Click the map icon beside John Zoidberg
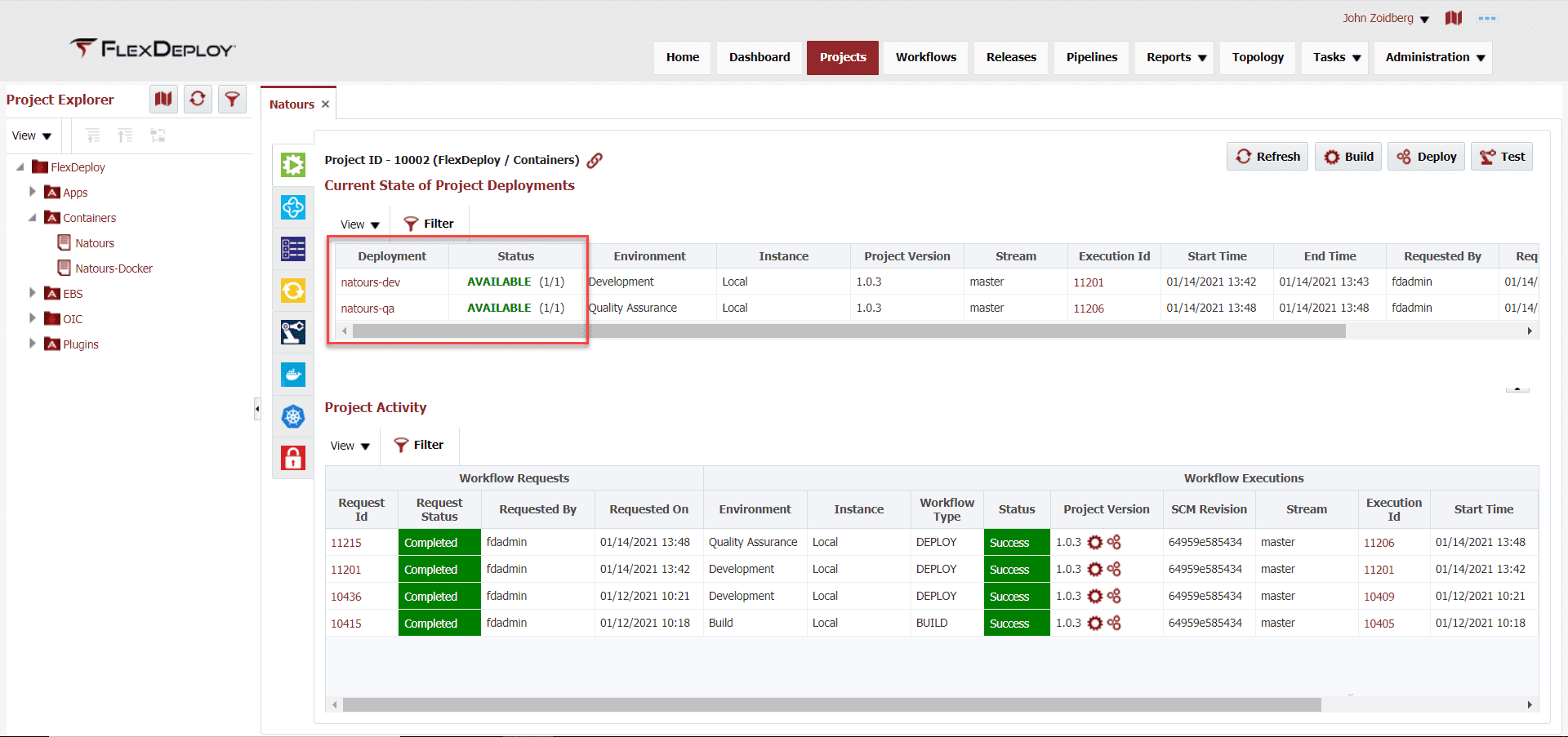 click(x=1454, y=18)
